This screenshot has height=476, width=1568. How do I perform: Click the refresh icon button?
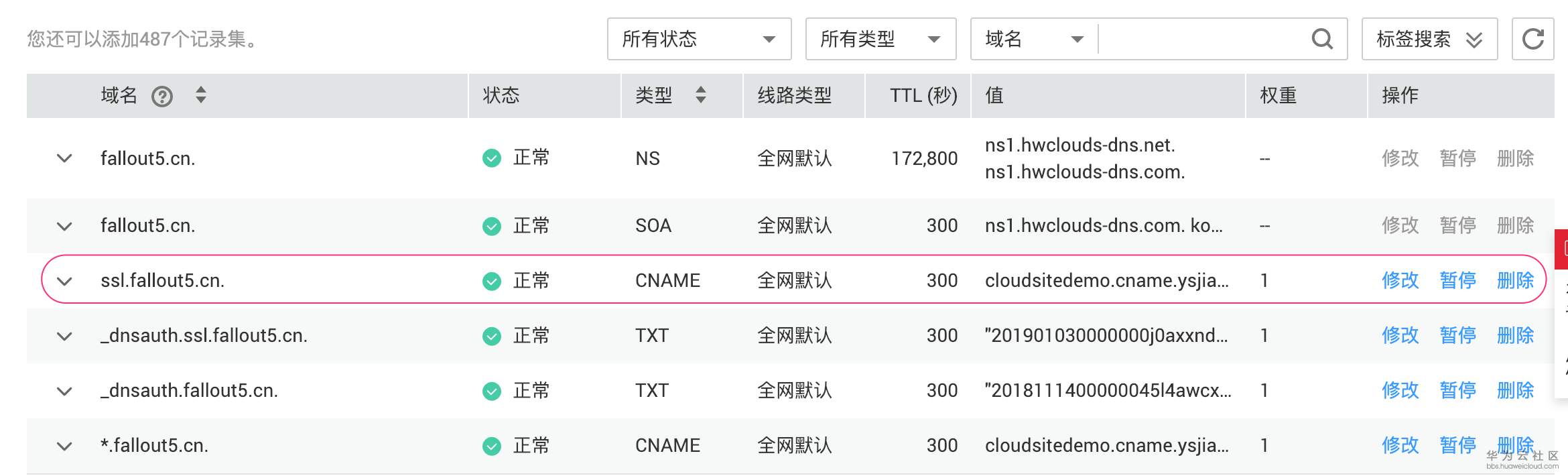click(1532, 39)
